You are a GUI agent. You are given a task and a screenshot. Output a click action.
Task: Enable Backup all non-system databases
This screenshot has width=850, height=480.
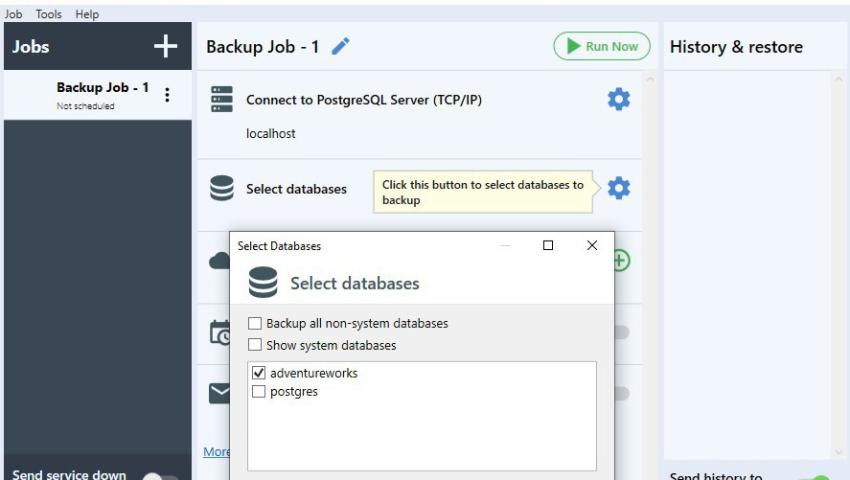point(255,323)
